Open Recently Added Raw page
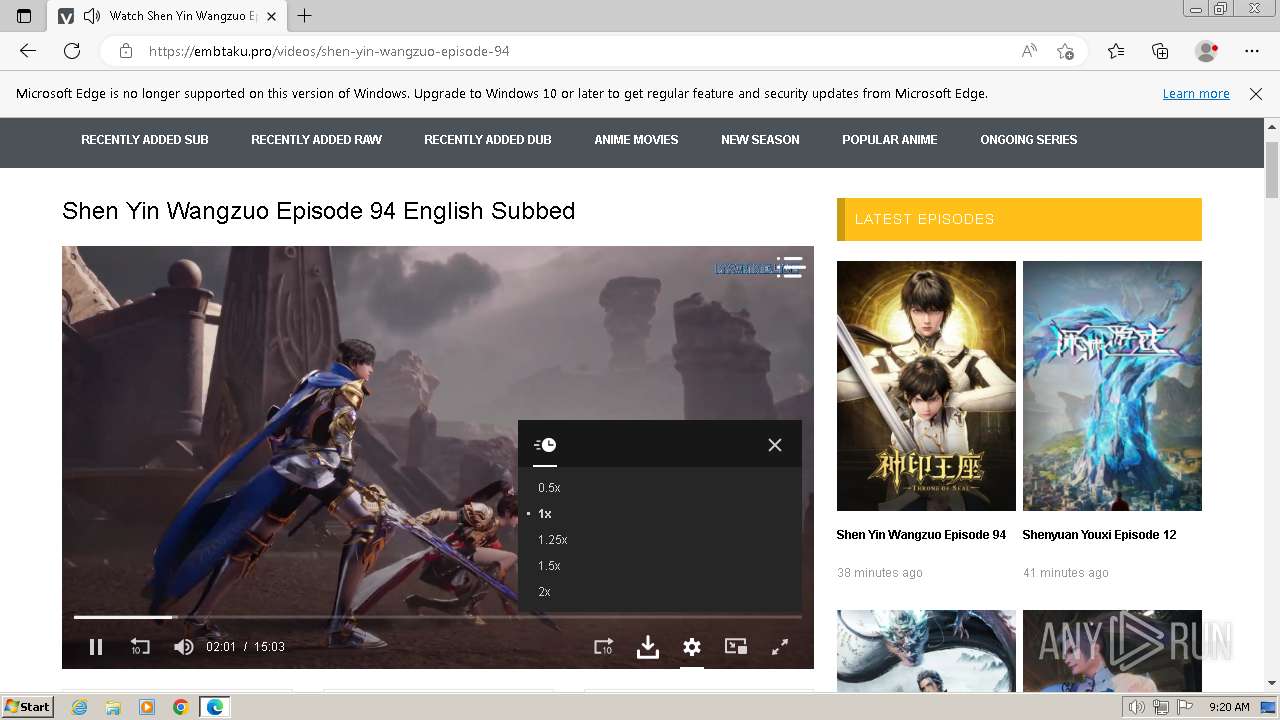 (316, 140)
